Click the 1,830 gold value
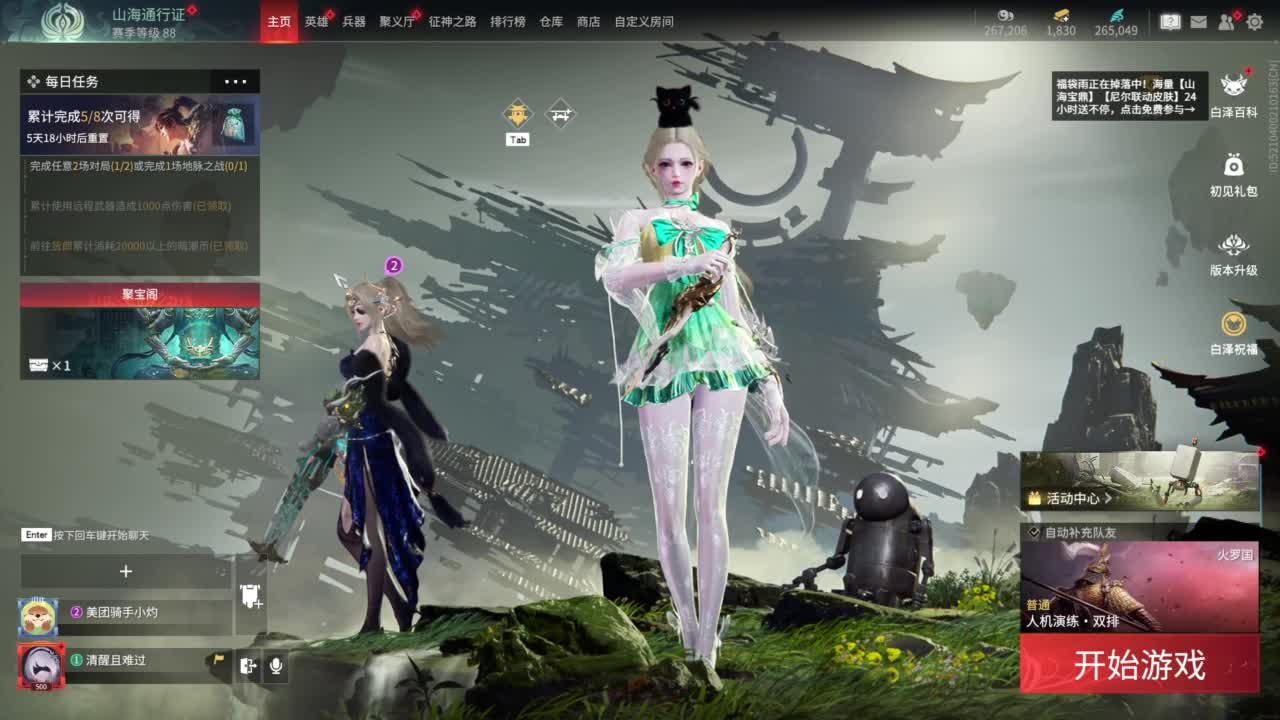The width and height of the screenshot is (1280, 720). [x=1061, y=31]
